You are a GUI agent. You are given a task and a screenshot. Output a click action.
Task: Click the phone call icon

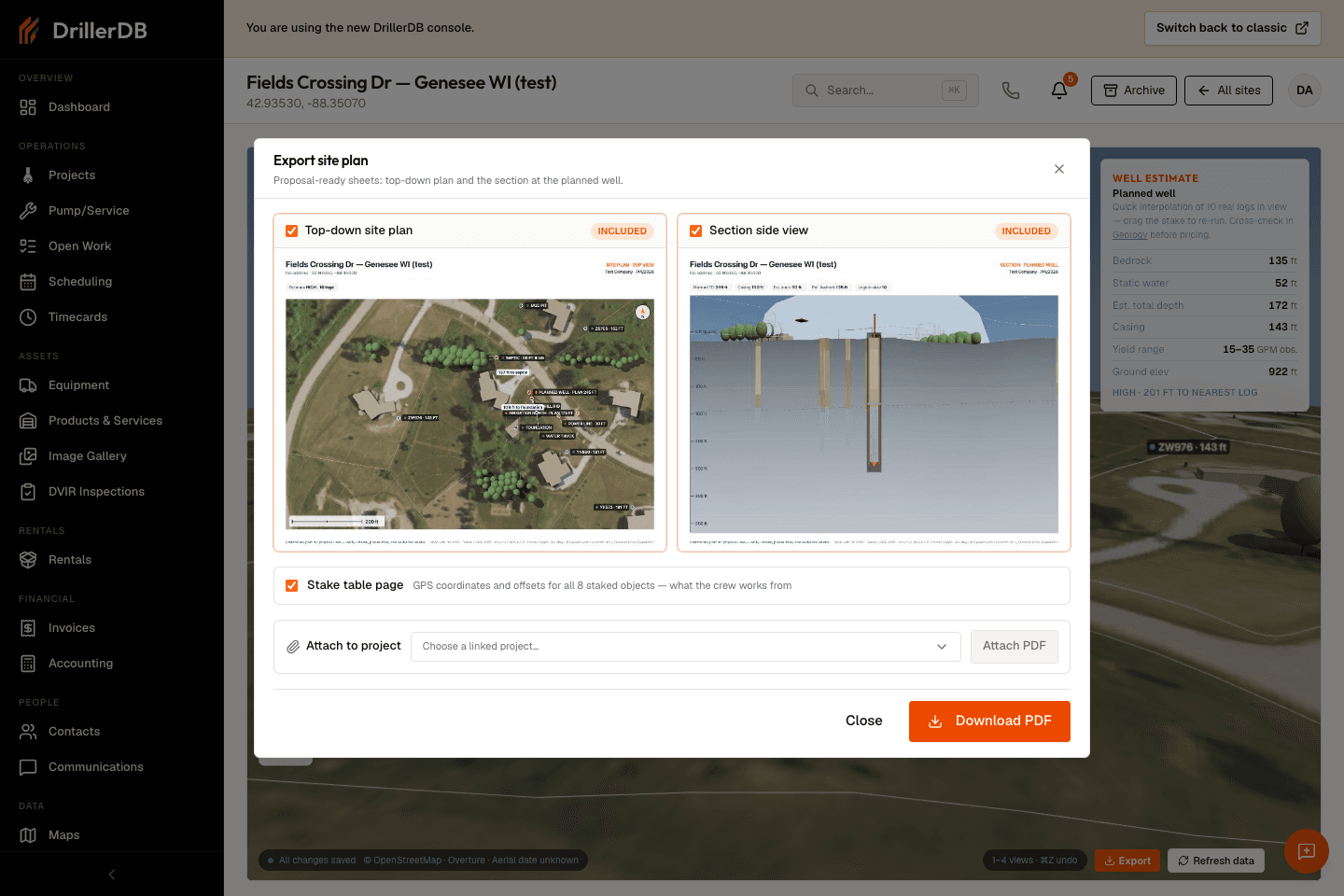click(1011, 91)
